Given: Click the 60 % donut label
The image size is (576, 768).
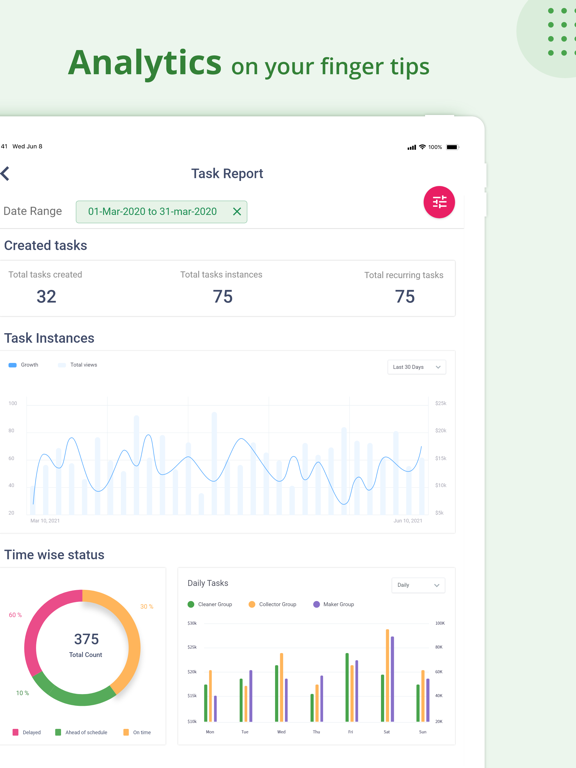Looking at the screenshot, I should 15,615.
